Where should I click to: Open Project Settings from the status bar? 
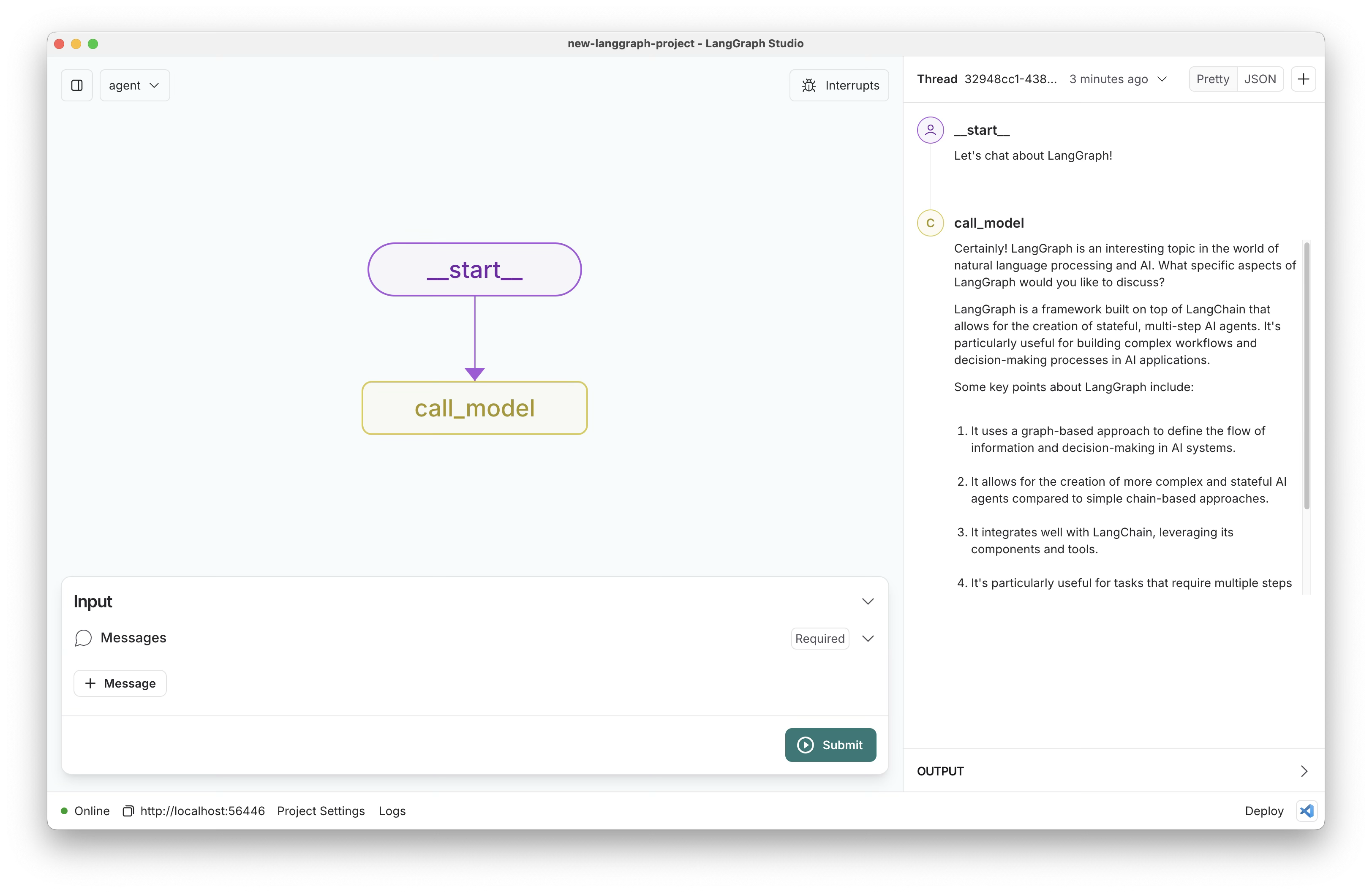click(321, 811)
